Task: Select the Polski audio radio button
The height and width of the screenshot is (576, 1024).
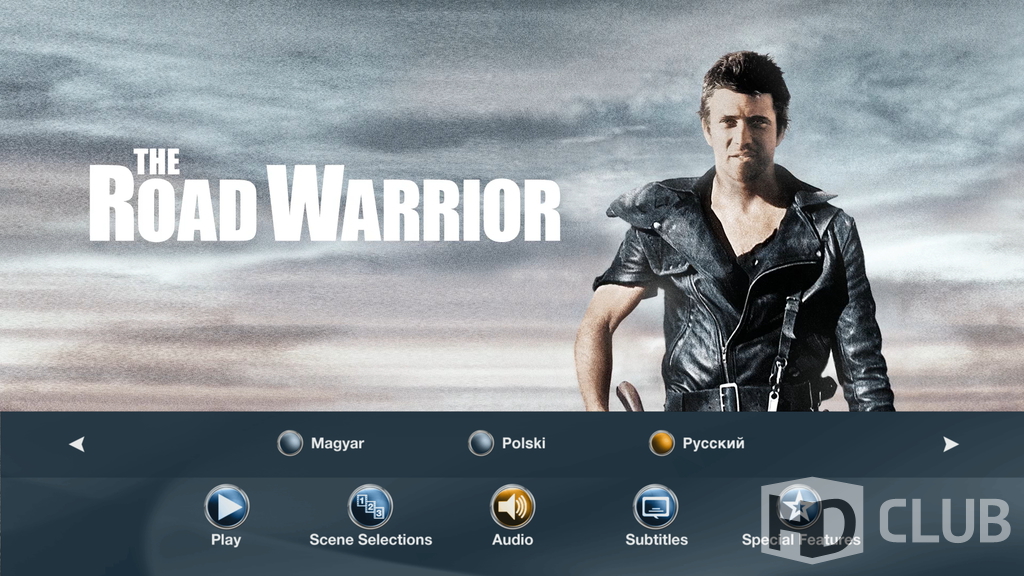Action: tap(481, 443)
